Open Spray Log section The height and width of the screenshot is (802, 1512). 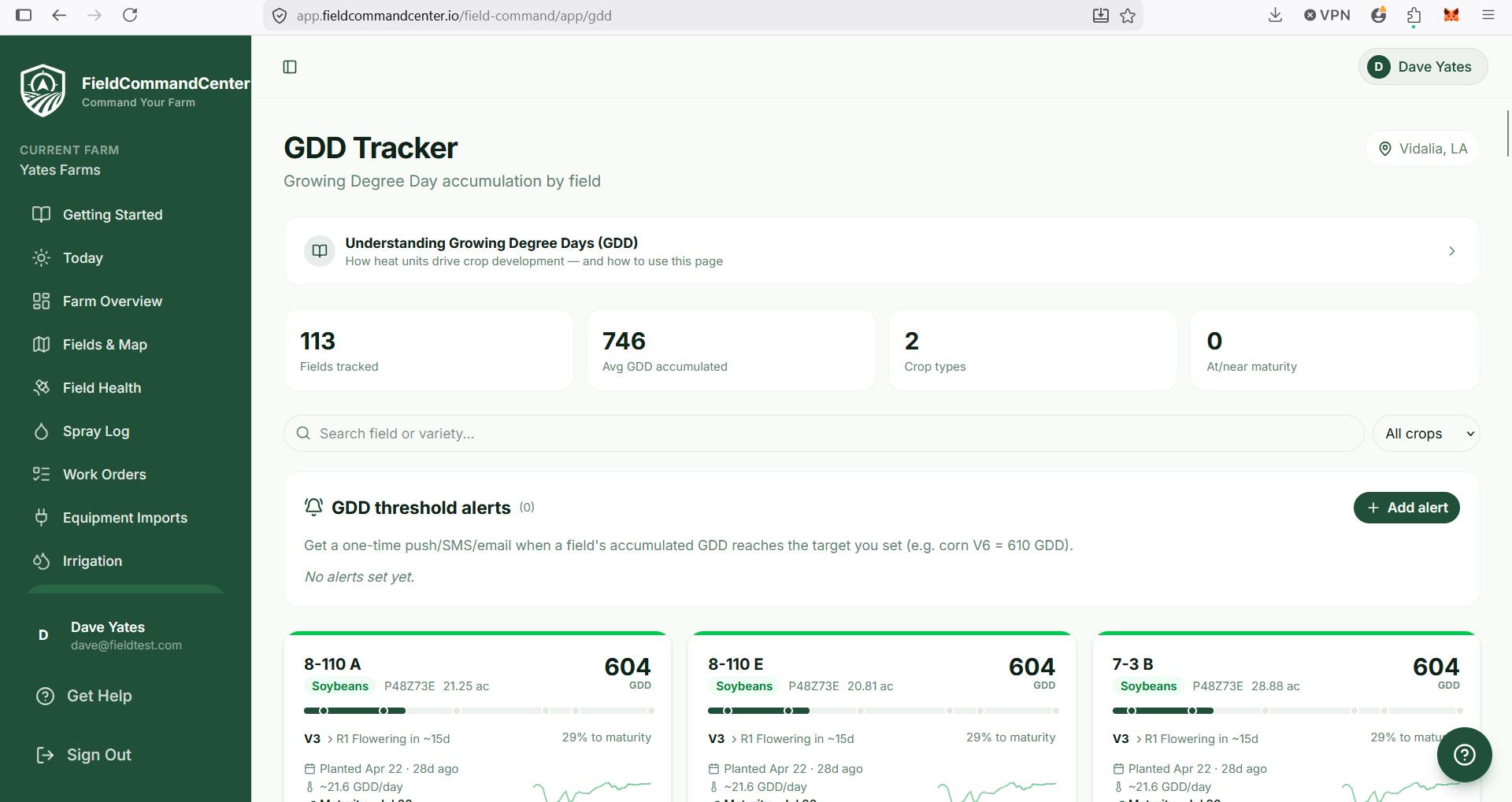[125, 431]
